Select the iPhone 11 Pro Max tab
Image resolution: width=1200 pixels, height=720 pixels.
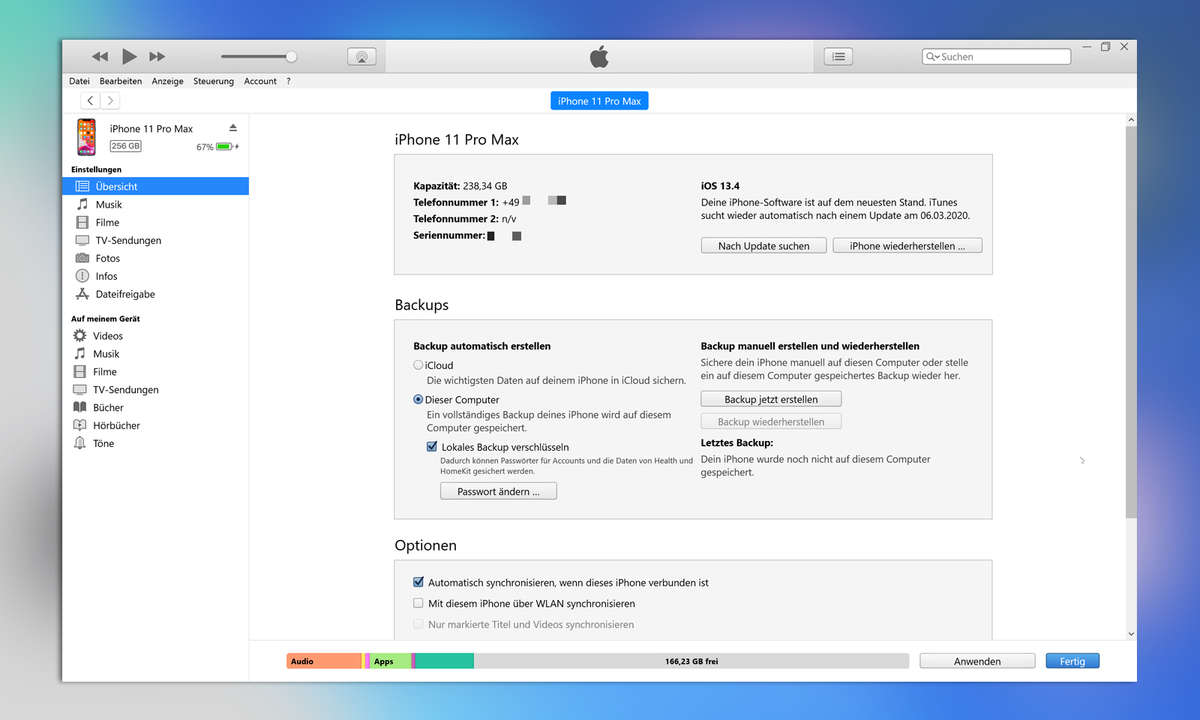599,101
